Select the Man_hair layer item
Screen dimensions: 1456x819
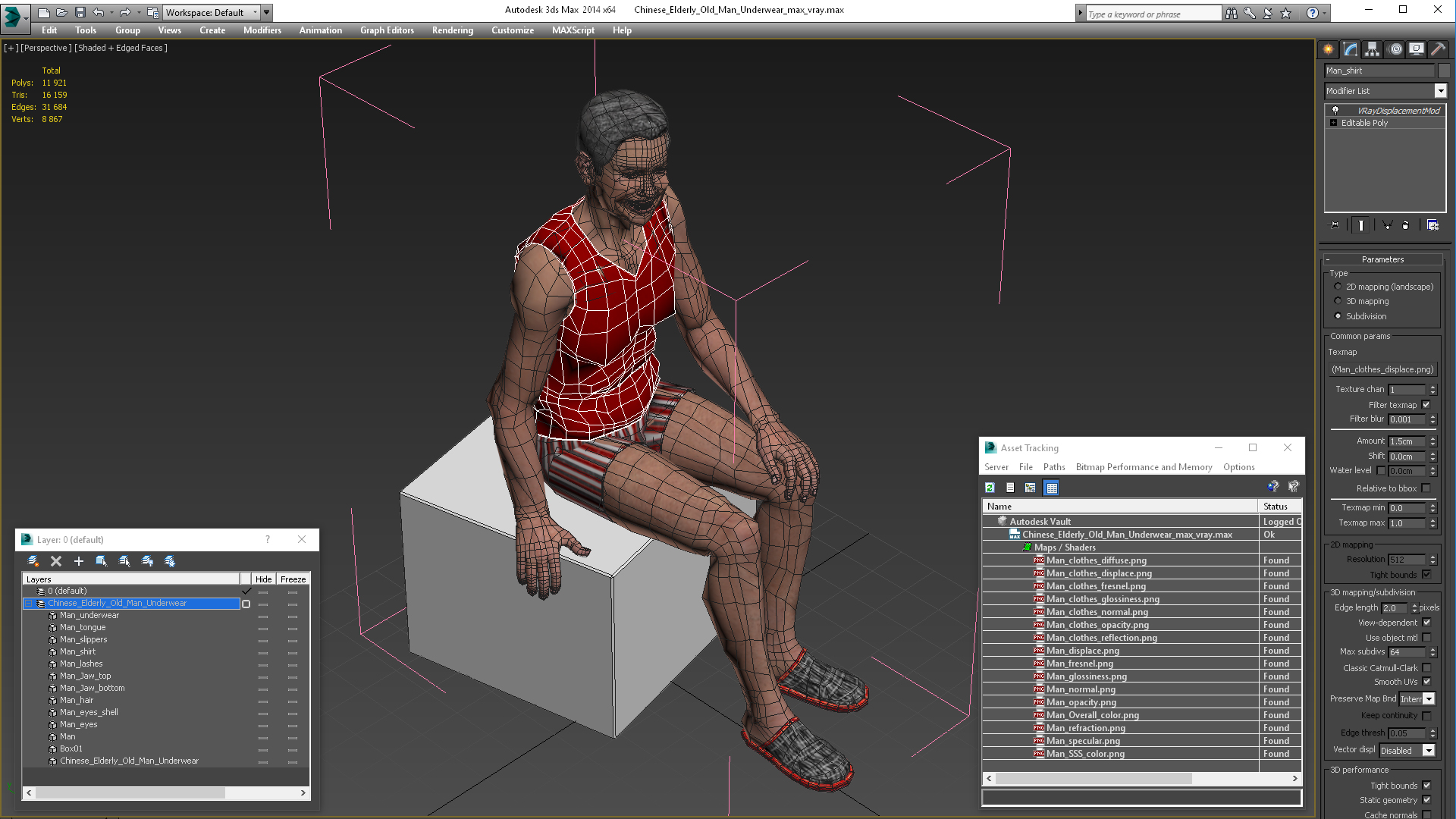pos(77,700)
